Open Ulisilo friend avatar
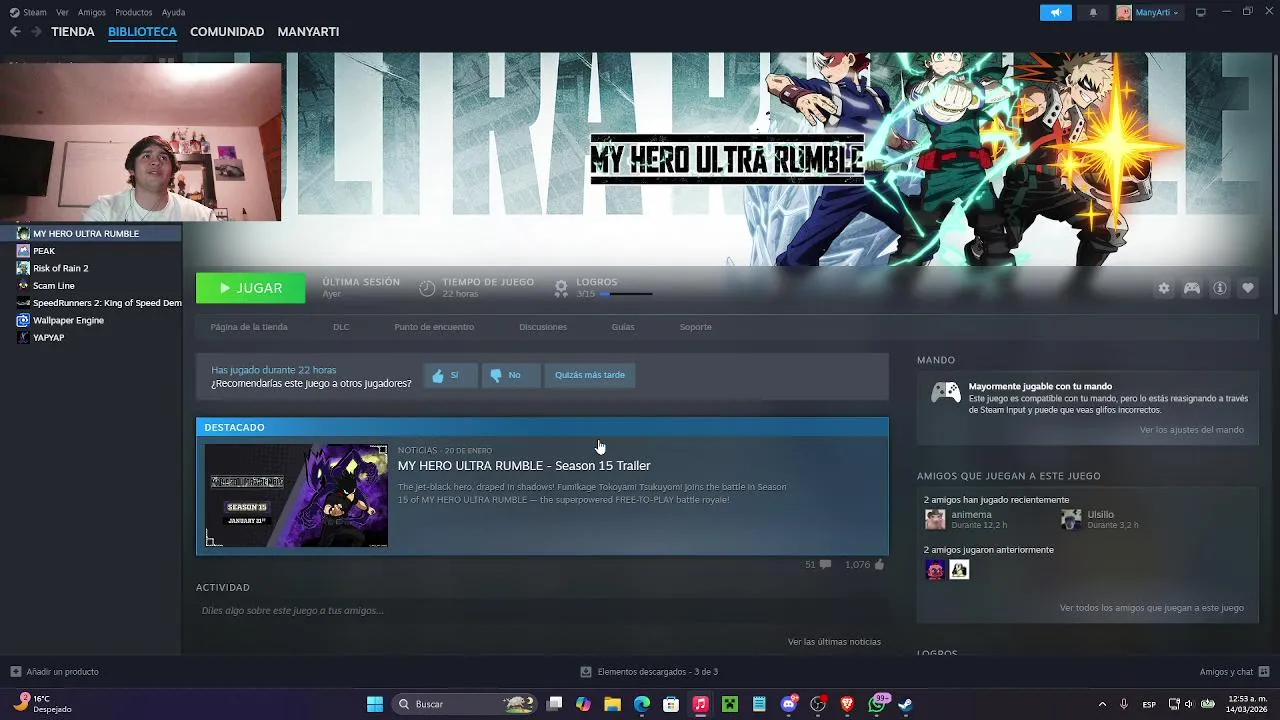 1071,519
